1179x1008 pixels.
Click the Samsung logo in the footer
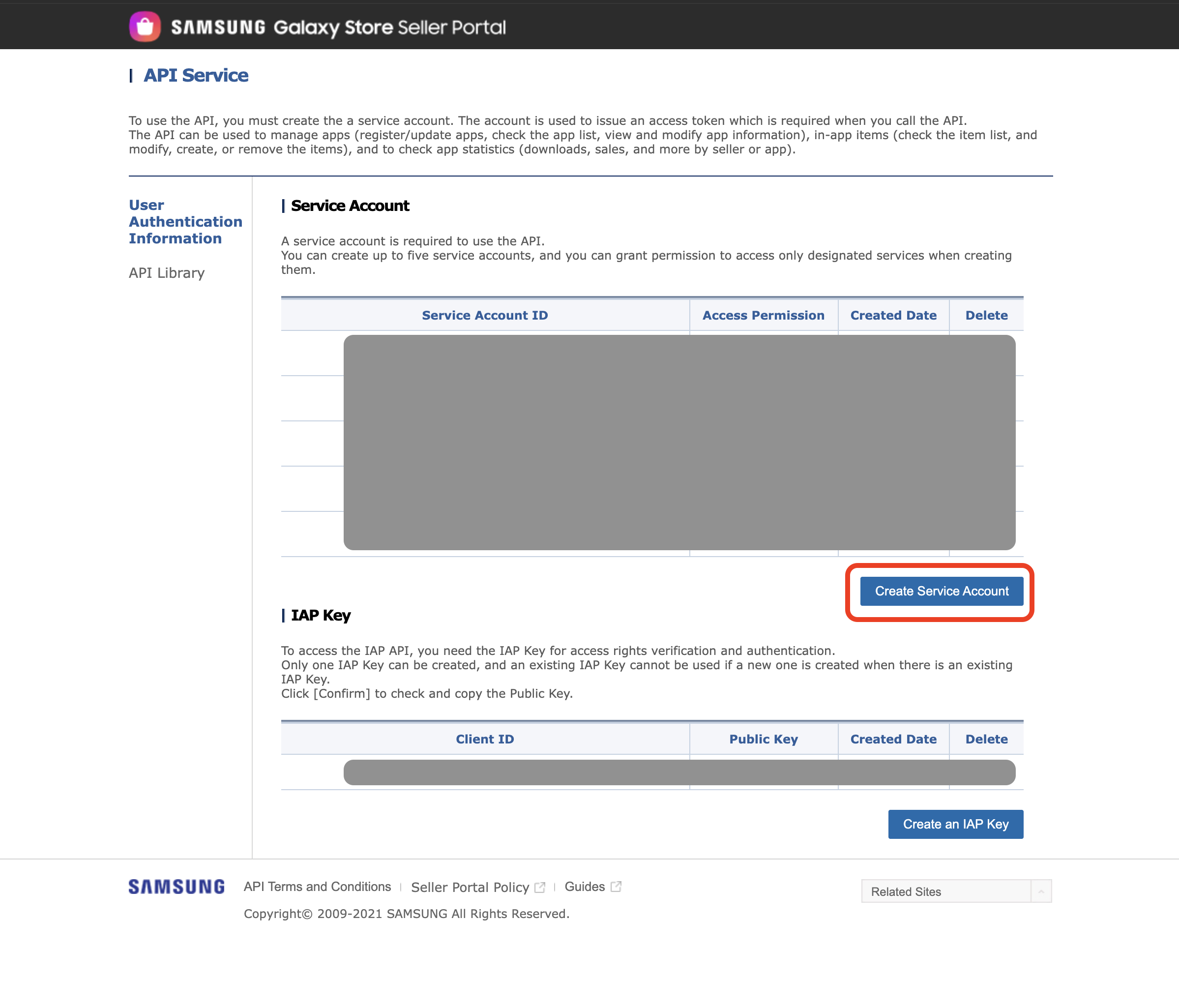click(177, 887)
